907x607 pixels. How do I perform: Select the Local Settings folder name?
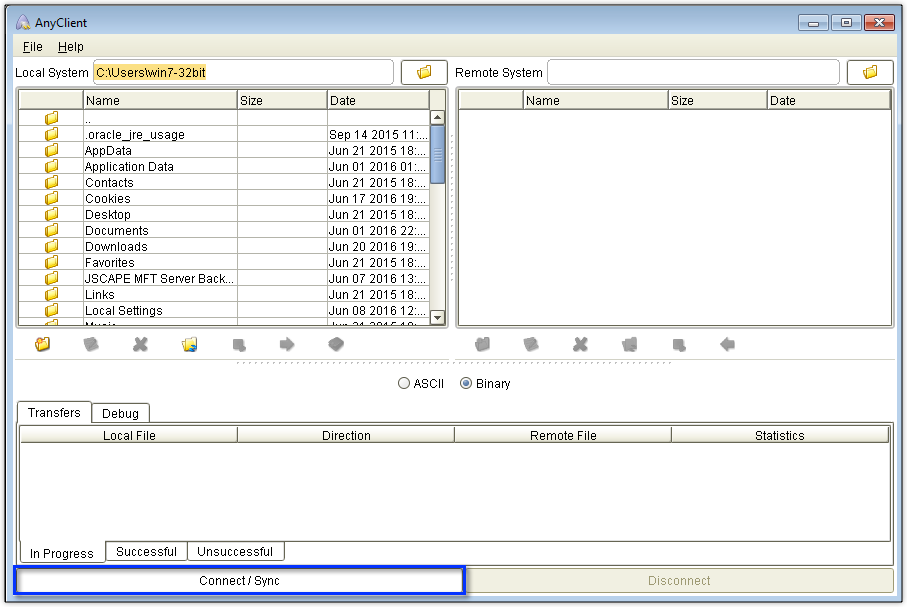pyautogui.click(x=124, y=310)
